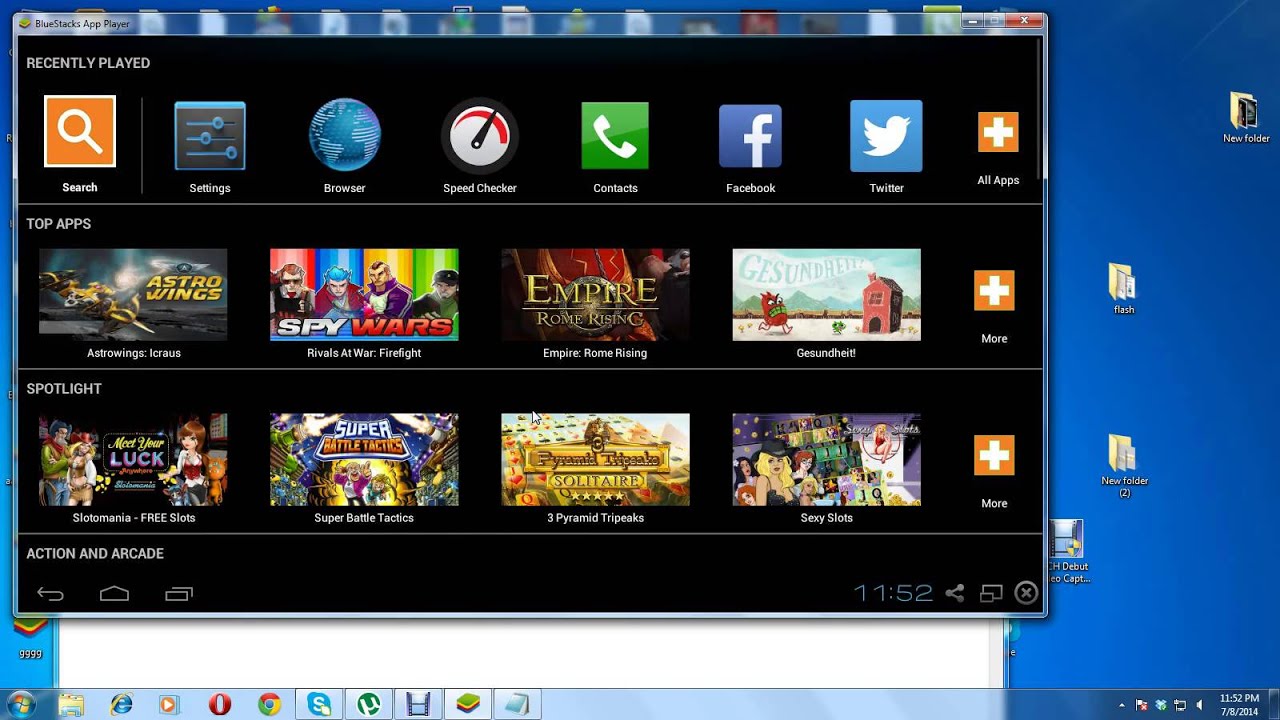Launch the Facebook app
This screenshot has width=1280, height=720.
(750, 136)
